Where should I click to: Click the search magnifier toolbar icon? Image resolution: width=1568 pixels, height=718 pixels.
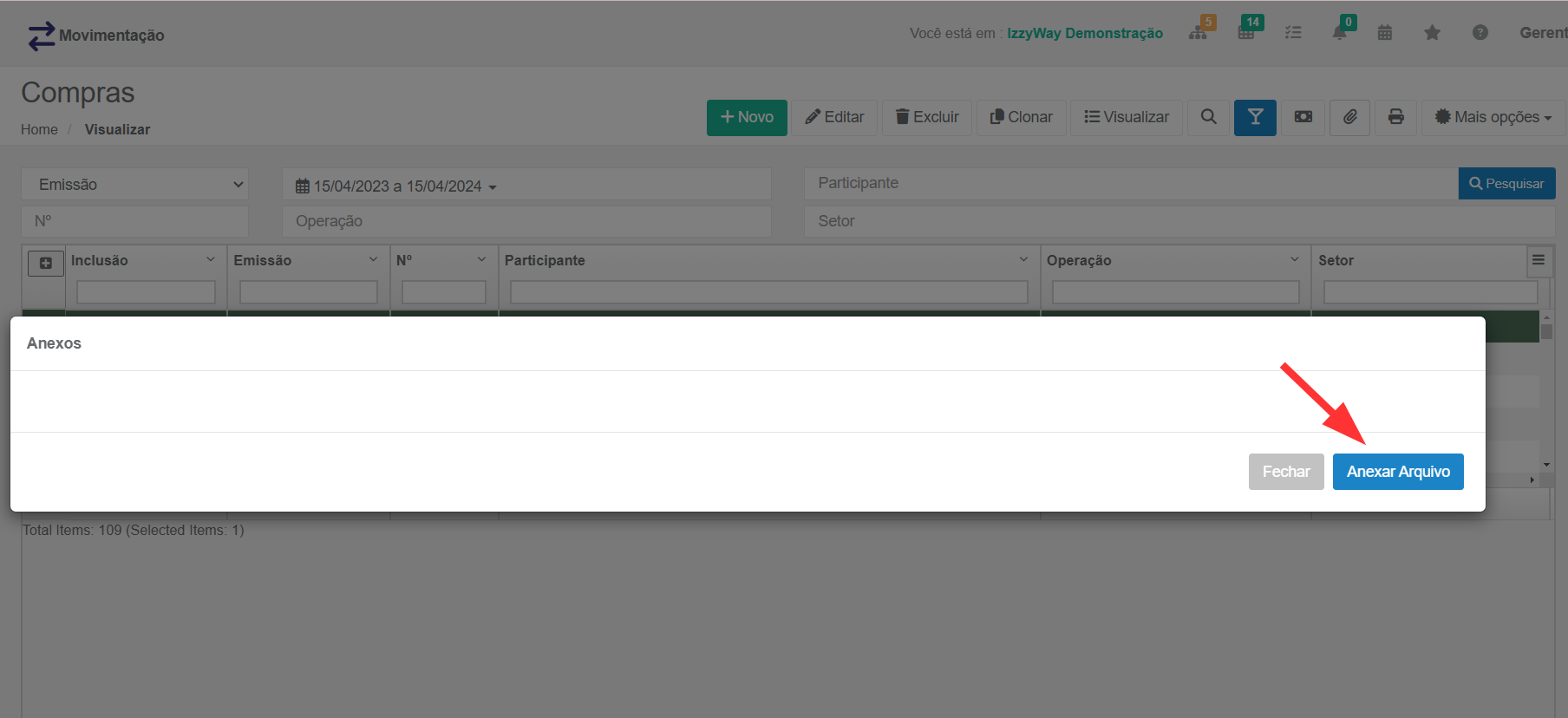coord(1208,117)
